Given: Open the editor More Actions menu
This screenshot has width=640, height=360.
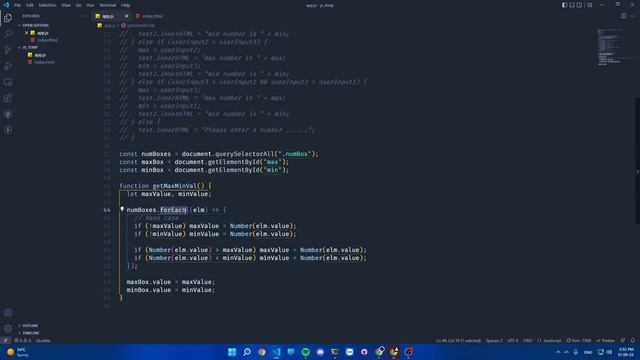Looking at the screenshot, I should (632, 16).
